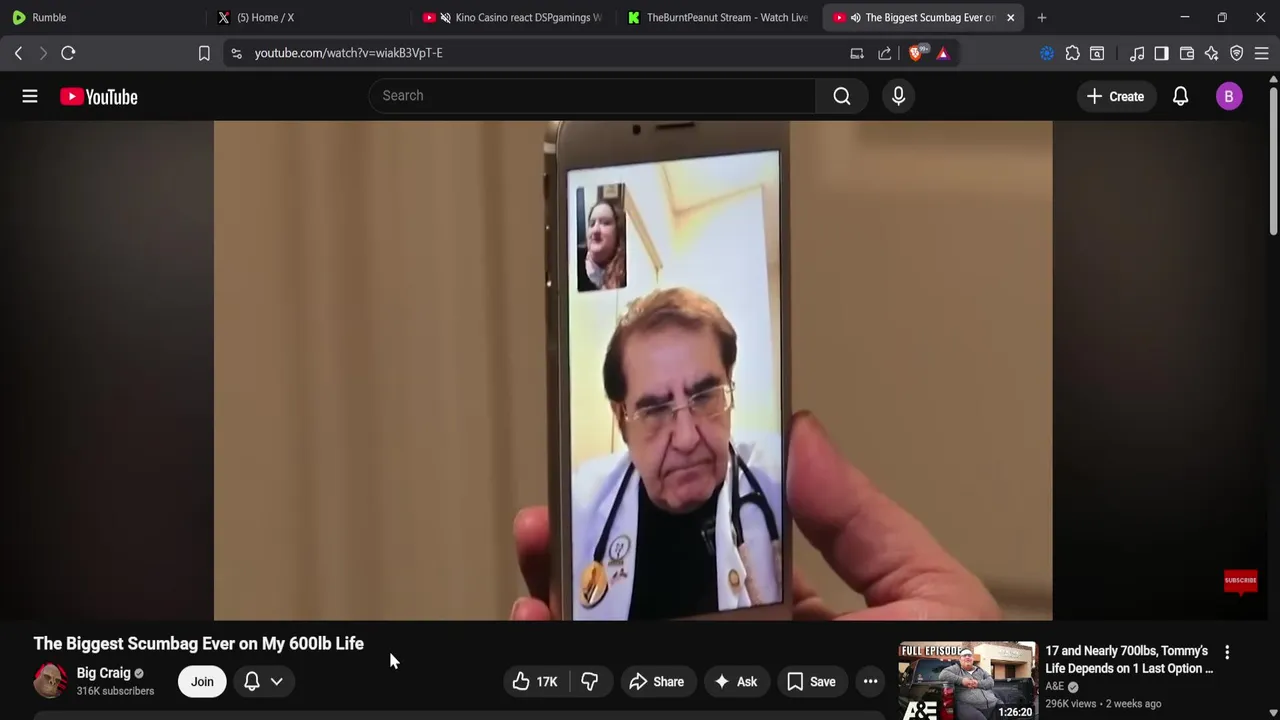Image resolution: width=1280 pixels, height=720 pixels.
Task: Go to YouTube home via logo
Action: [99, 96]
